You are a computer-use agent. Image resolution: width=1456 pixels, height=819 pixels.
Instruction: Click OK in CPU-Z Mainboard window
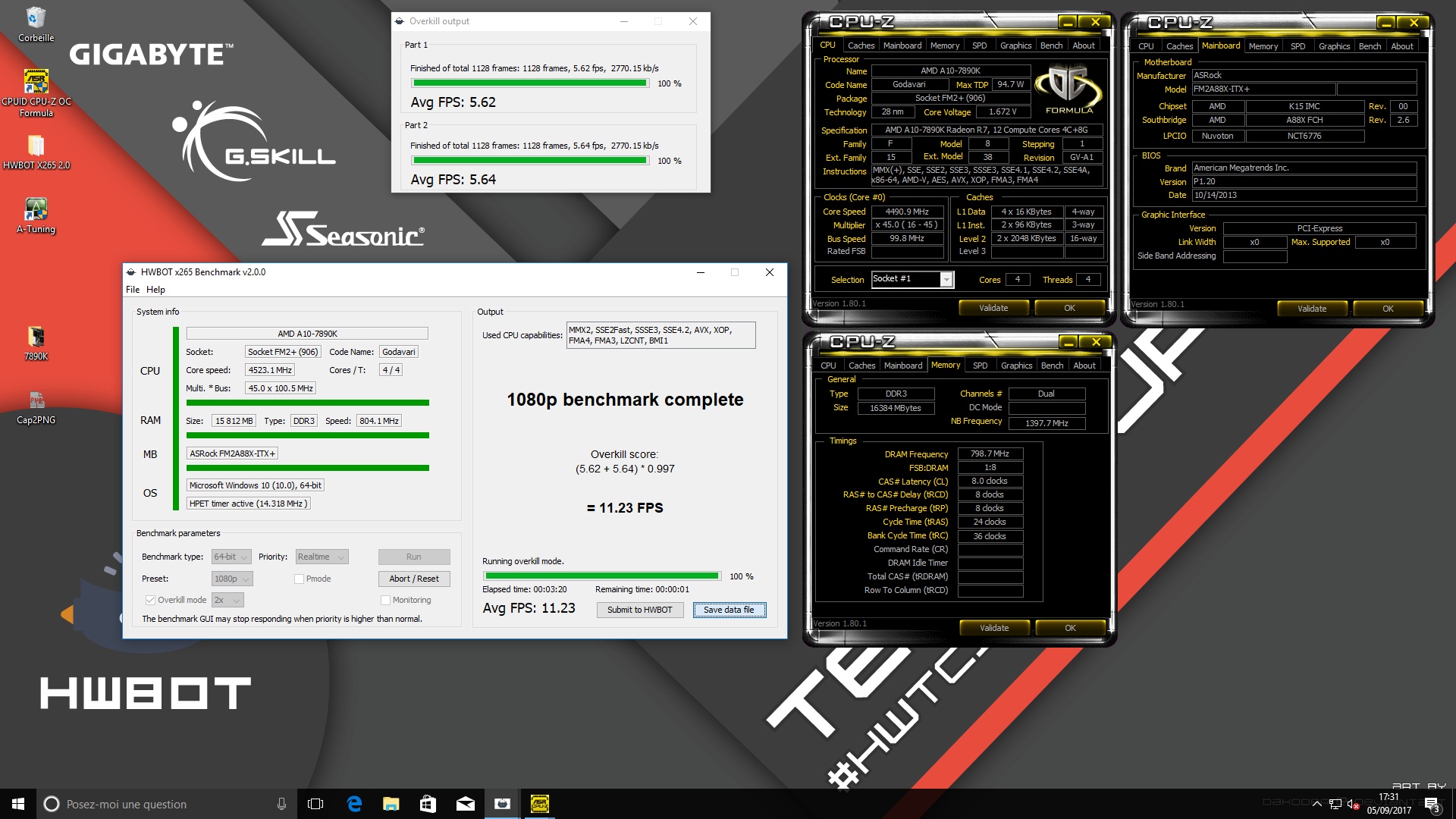[1387, 309]
